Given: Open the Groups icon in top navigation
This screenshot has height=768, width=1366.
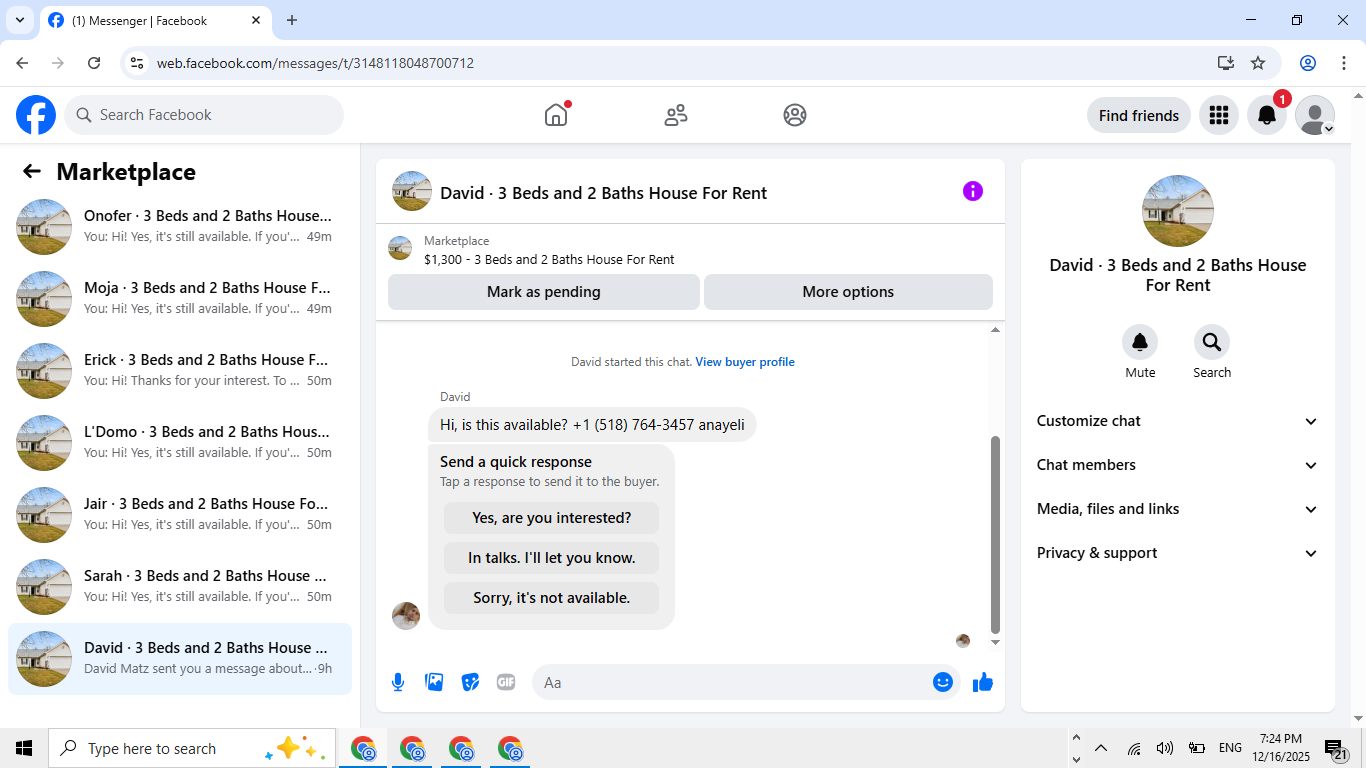Looking at the screenshot, I should [795, 115].
